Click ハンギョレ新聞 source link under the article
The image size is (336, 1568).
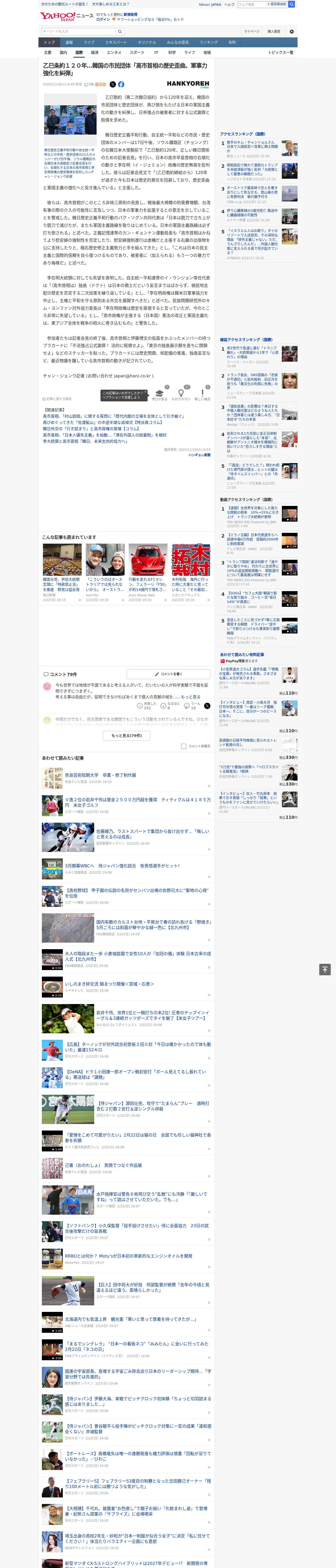pos(199,455)
